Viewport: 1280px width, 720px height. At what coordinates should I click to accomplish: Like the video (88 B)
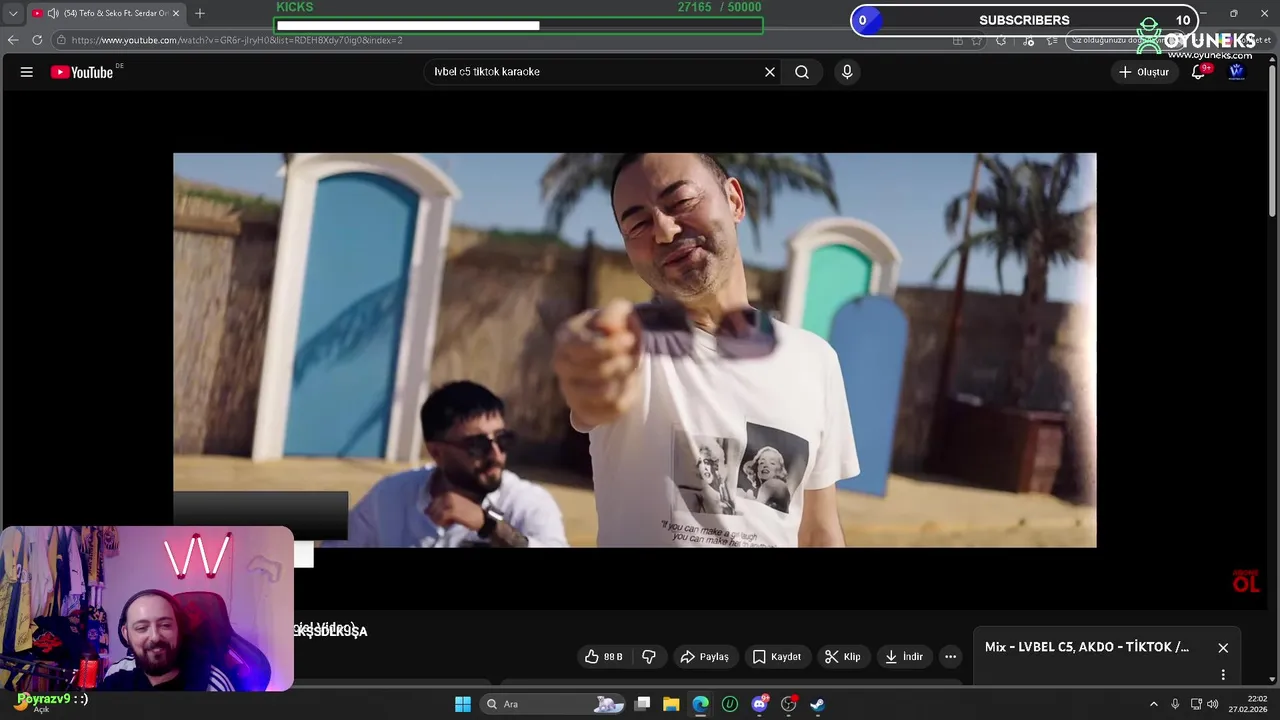tap(604, 657)
